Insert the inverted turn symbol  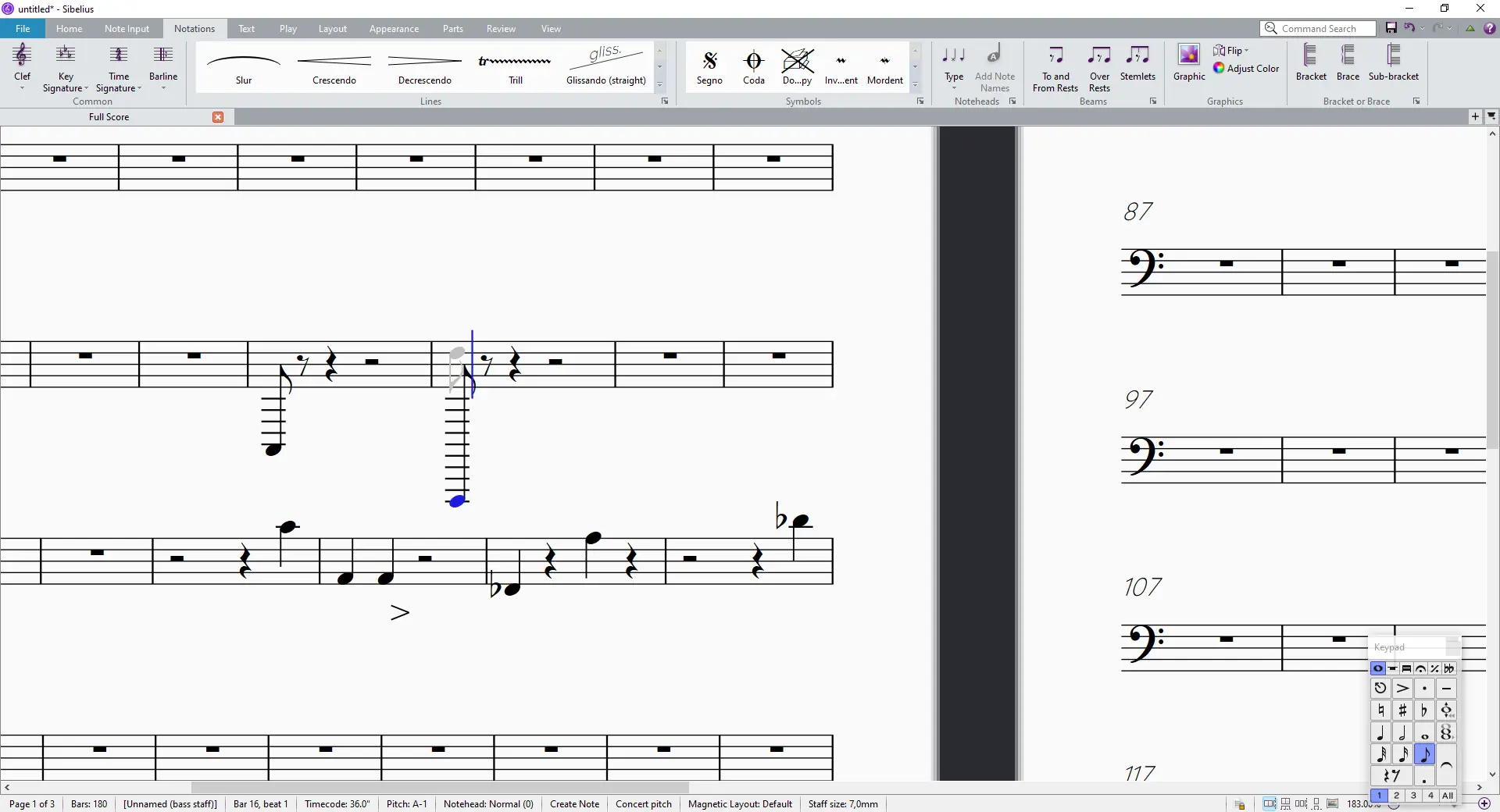pyautogui.click(x=841, y=66)
